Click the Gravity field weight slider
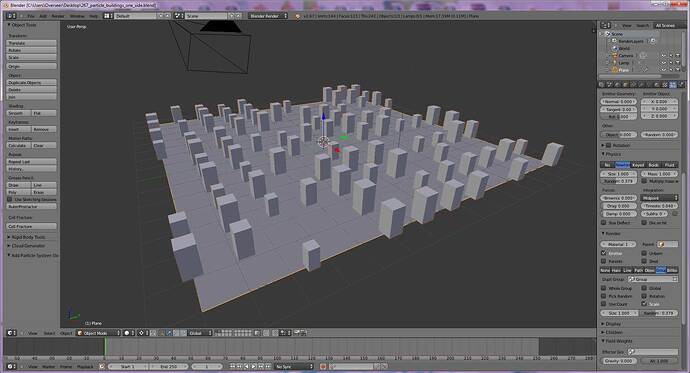This screenshot has height=373, width=690. pos(618,361)
